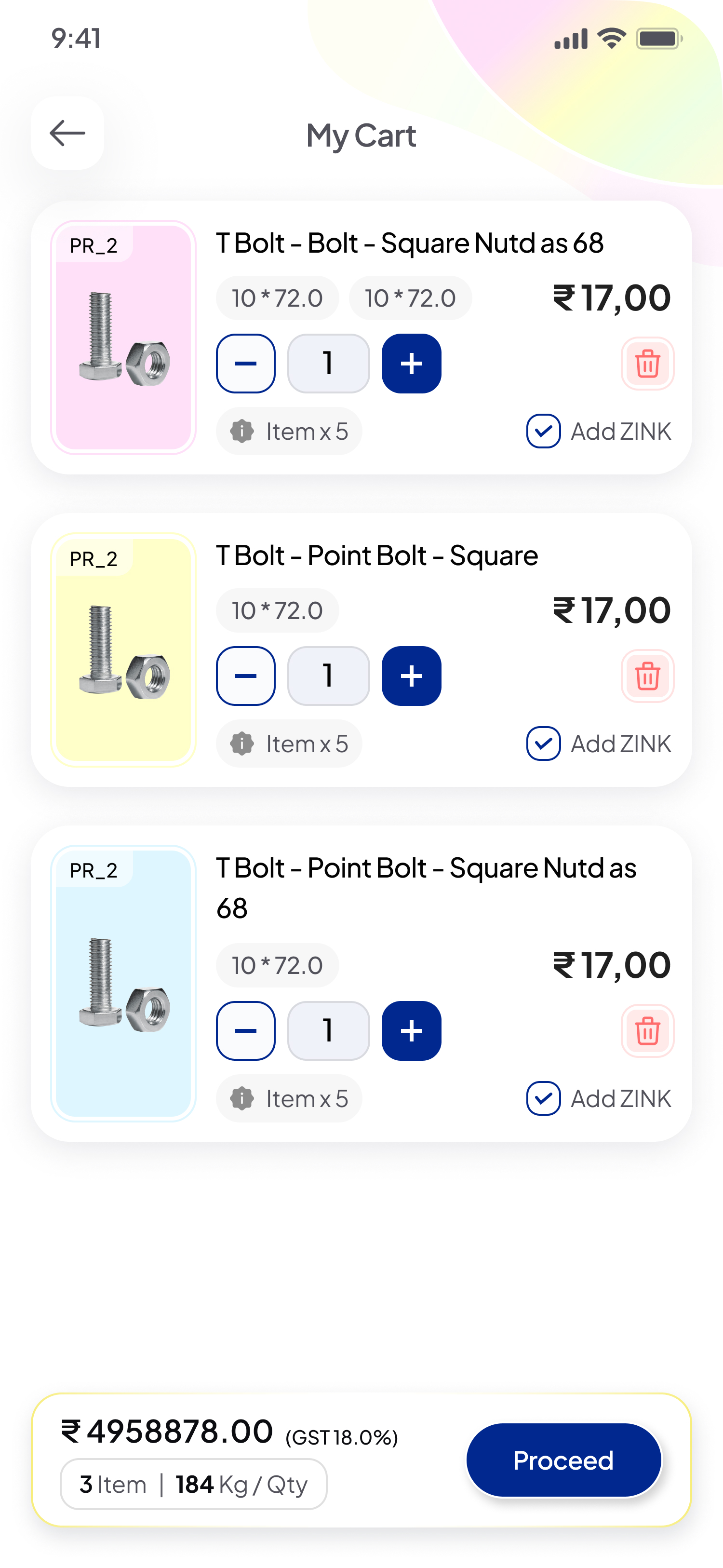Decrease quantity of the blue-thumbnail item
The image size is (723, 1568).
(x=246, y=1031)
